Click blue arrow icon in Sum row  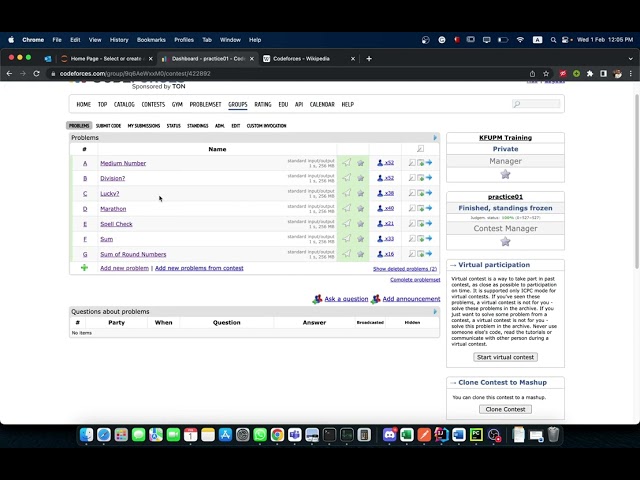429,238
